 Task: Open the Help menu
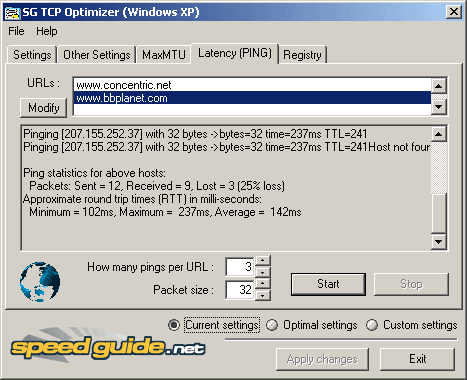pos(47,31)
